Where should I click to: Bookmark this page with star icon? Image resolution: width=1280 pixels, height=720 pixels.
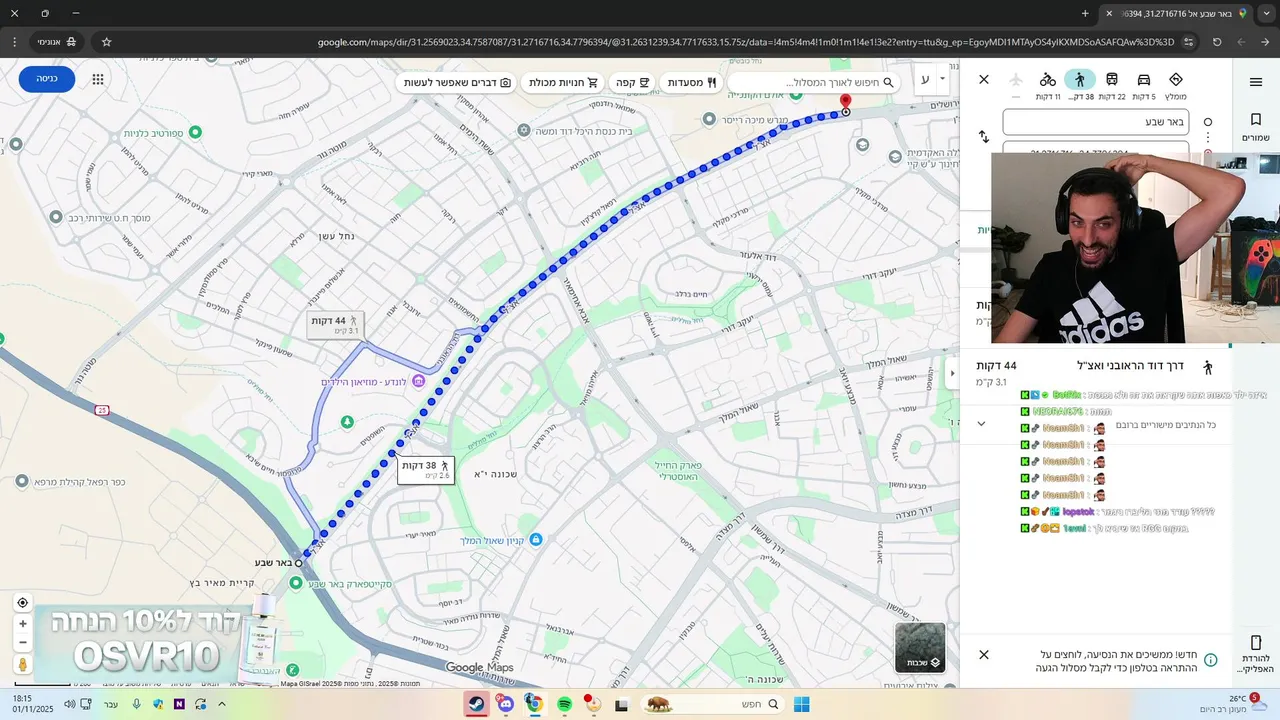(x=106, y=42)
